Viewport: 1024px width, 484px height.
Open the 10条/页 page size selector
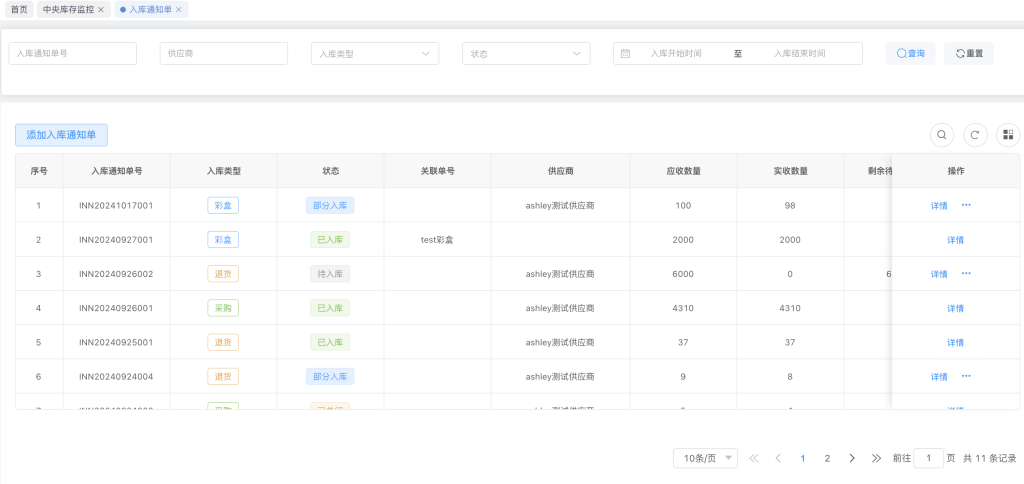tap(705, 458)
